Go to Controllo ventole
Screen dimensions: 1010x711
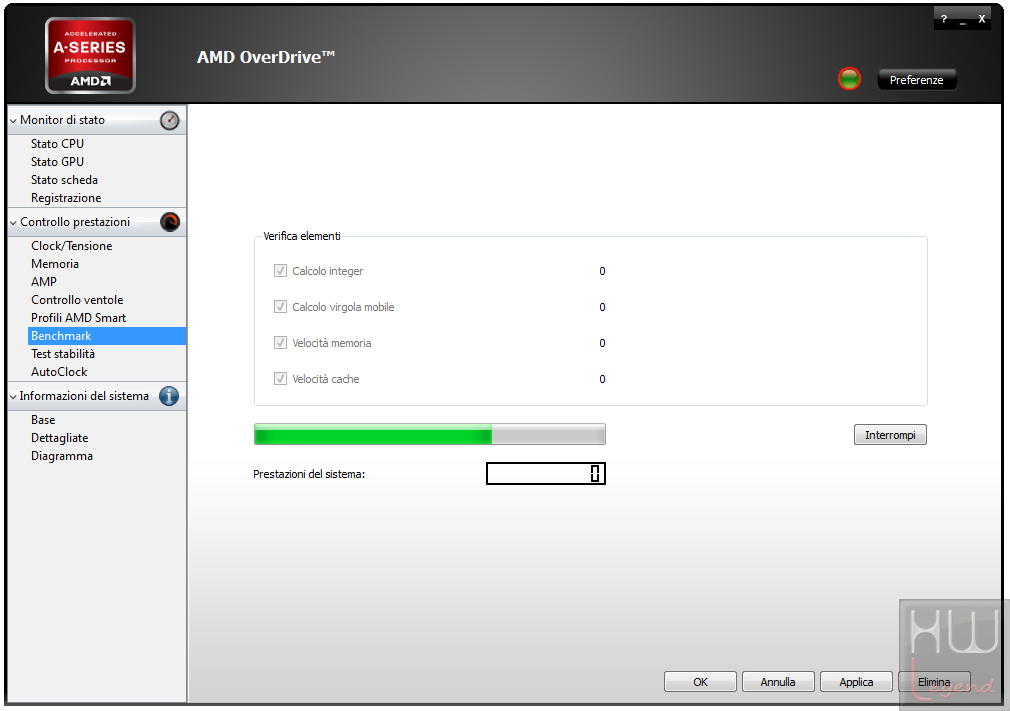point(77,300)
